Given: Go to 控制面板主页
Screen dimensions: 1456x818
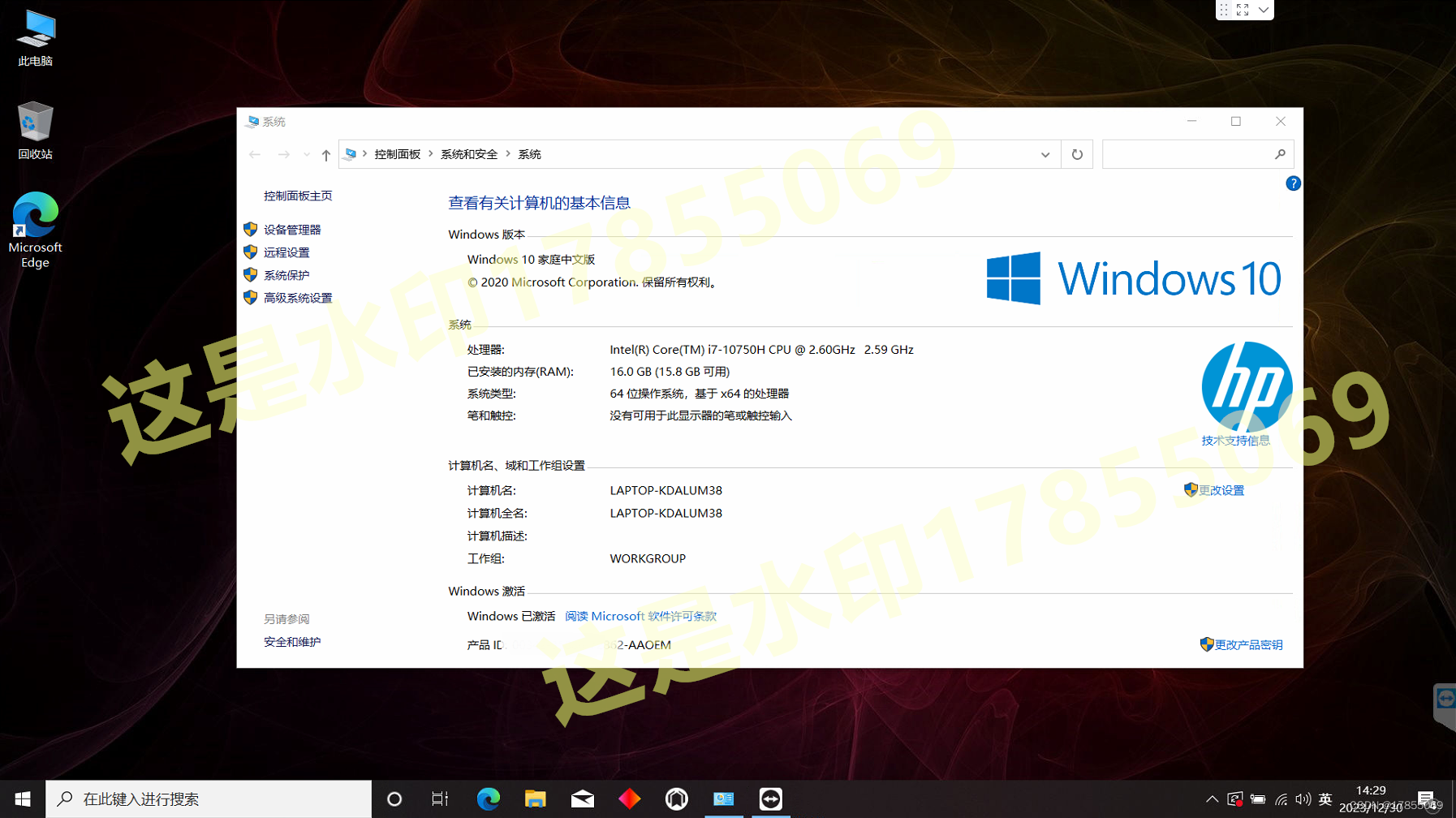Looking at the screenshot, I should coord(298,196).
